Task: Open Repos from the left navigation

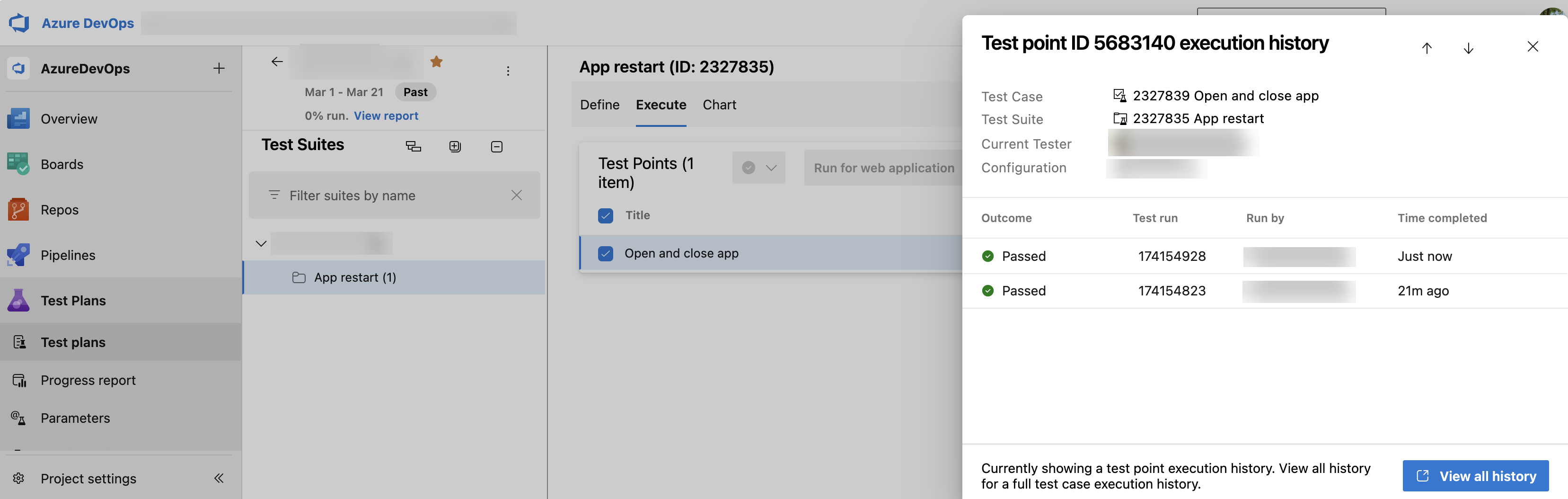Action: point(19,209)
